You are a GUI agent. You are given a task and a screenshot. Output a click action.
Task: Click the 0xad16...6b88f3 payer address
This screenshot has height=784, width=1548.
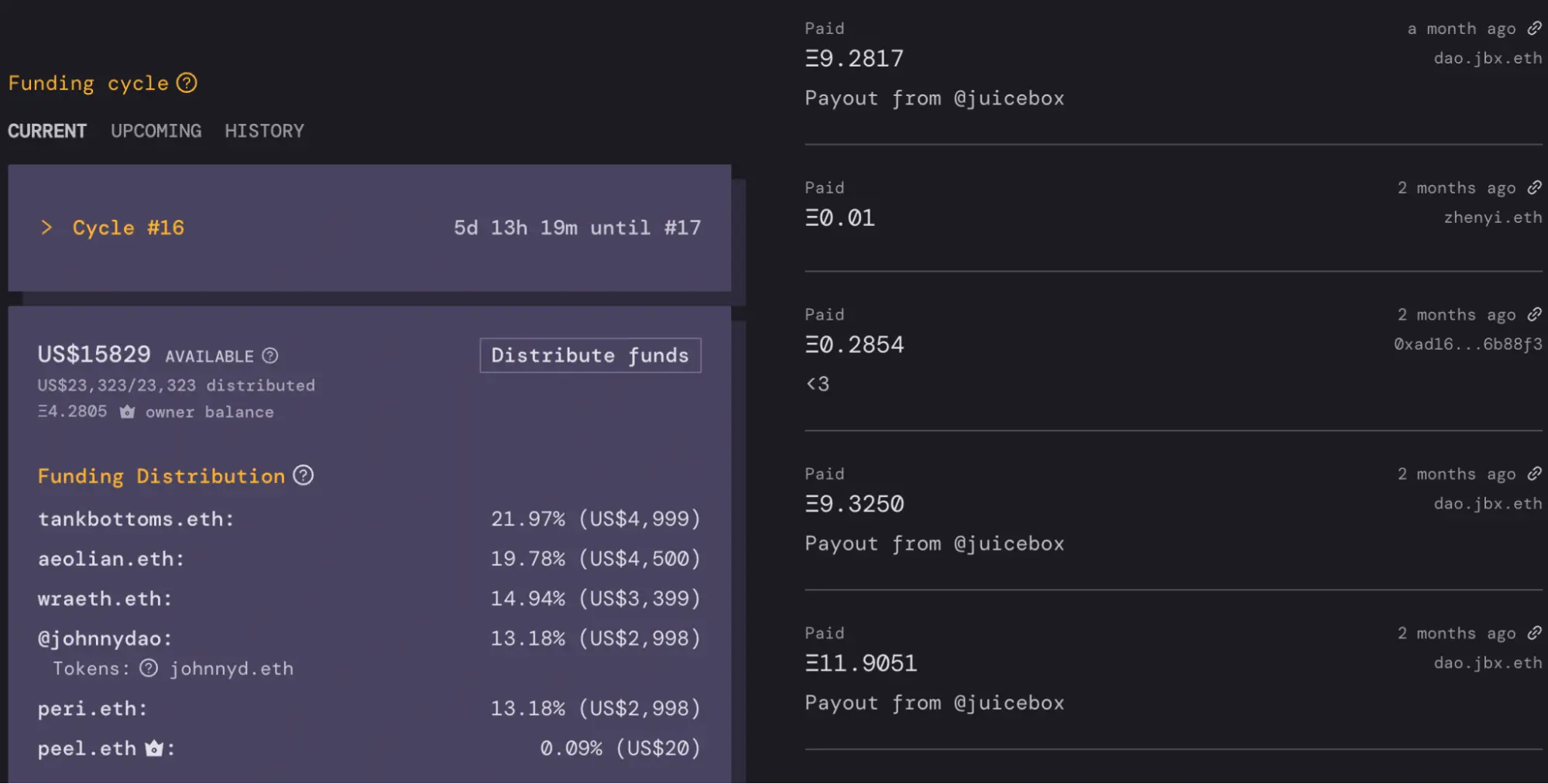tap(1467, 344)
